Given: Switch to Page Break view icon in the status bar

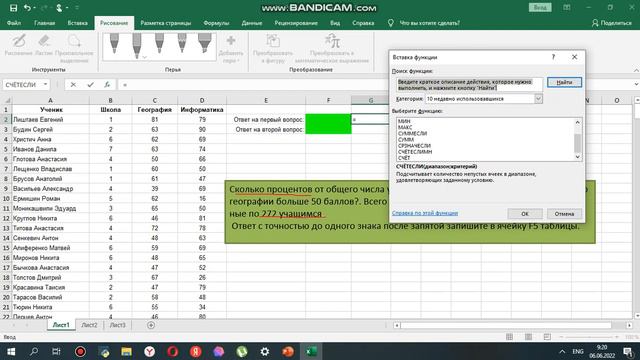Looking at the screenshot, I should pos(547,337).
